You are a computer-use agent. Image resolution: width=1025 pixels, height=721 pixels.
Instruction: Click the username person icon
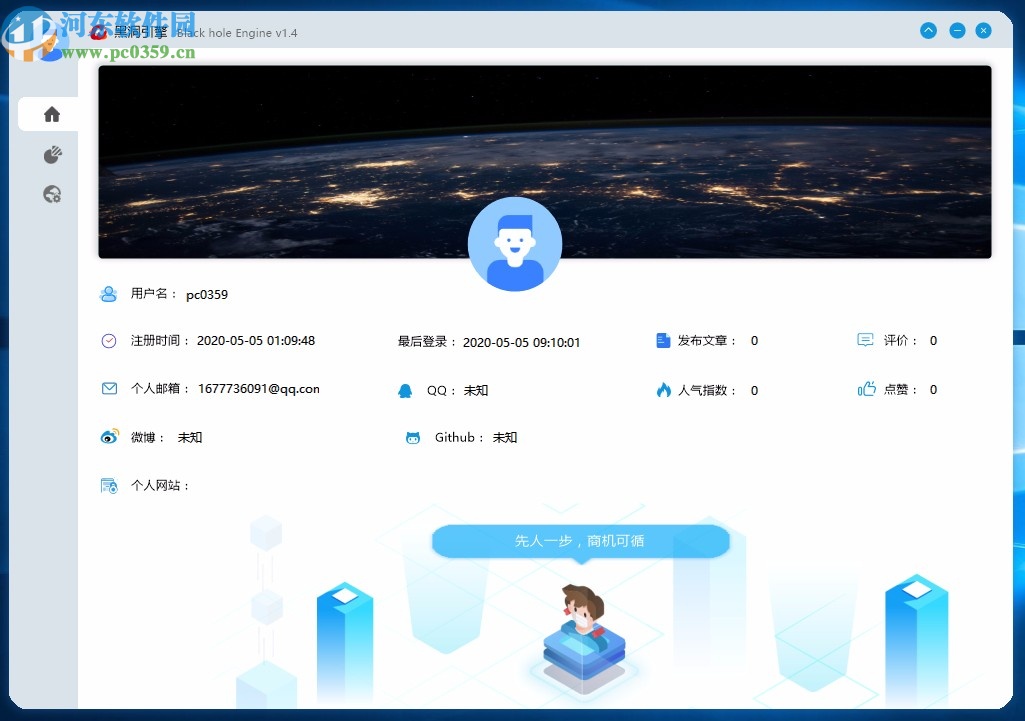[109, 294]
